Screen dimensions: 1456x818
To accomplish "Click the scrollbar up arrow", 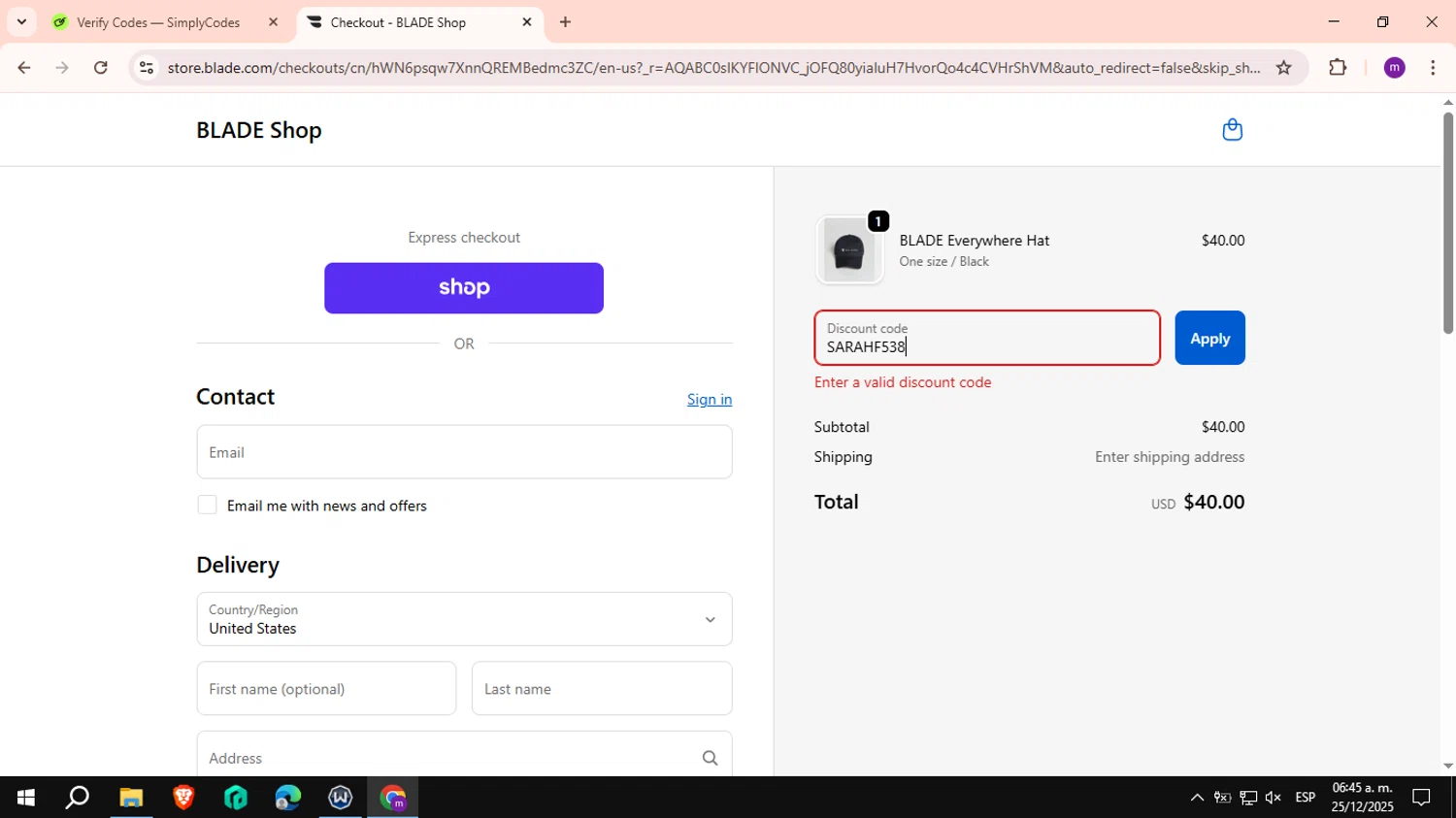I will 1448,102.
